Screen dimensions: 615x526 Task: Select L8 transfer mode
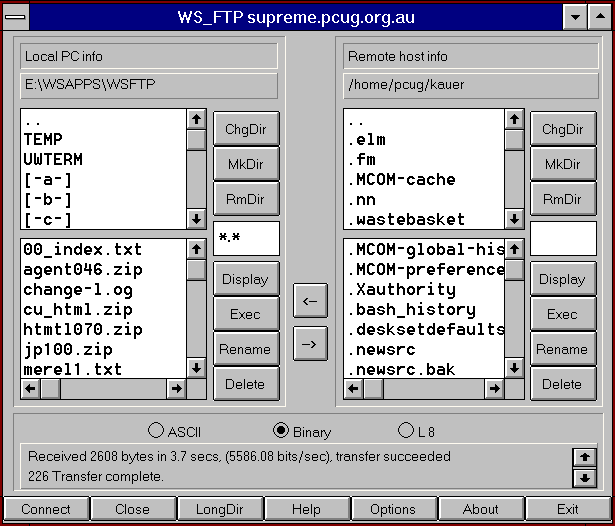click(x=416, y=431)
